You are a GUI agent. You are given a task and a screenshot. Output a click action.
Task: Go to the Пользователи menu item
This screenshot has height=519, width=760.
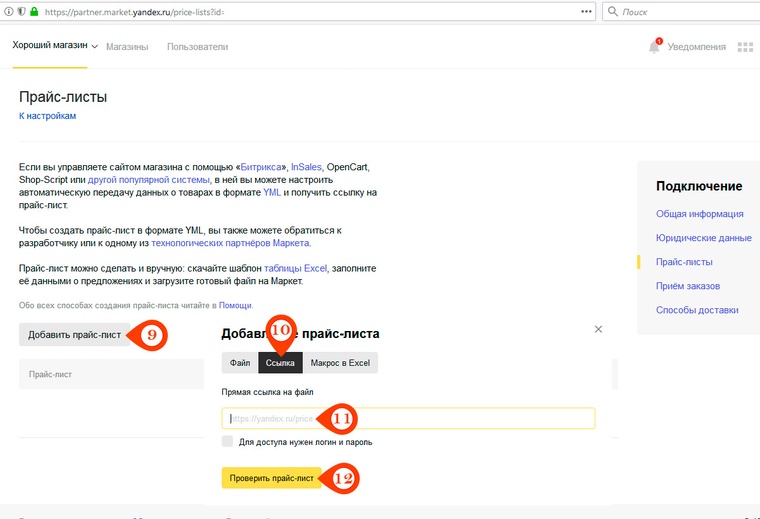[x=197, y=47]
